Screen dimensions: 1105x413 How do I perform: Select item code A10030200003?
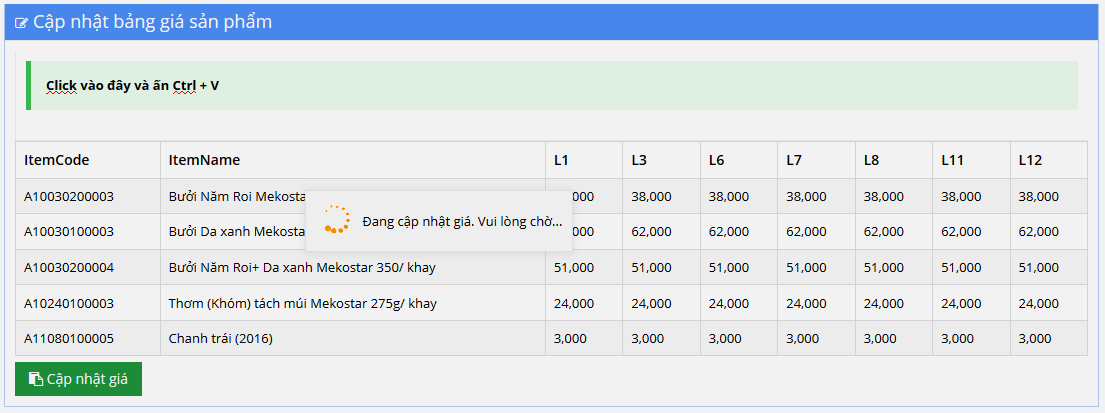click(69, 197)
